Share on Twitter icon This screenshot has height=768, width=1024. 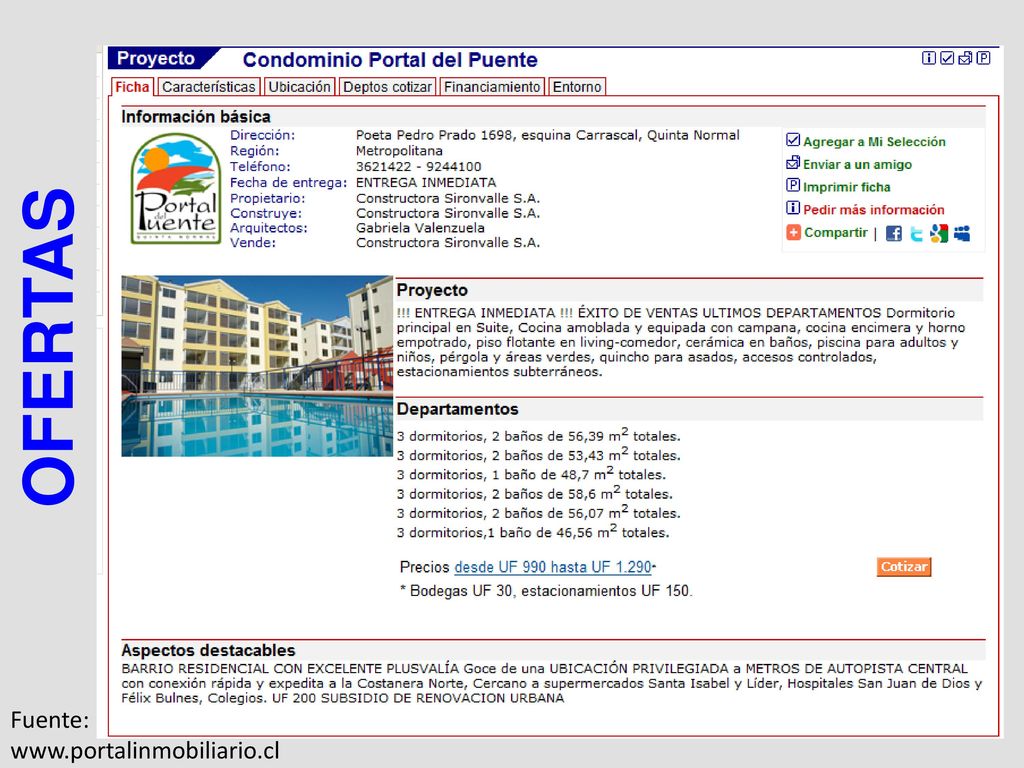(x=916, y=234)
